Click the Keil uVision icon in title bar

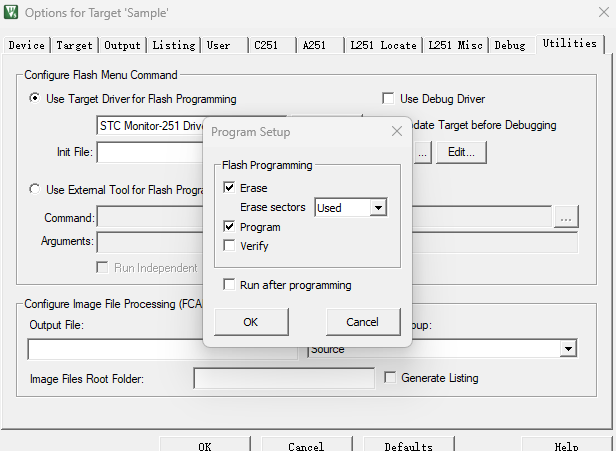(11, 12)
